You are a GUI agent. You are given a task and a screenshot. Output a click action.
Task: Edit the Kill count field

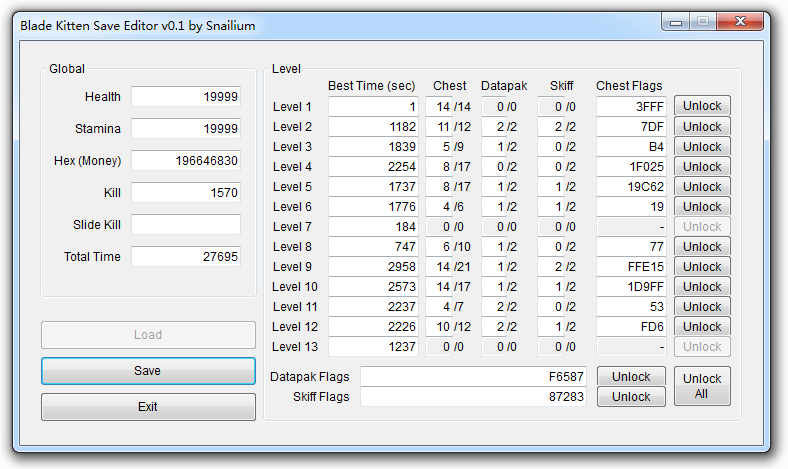[186, 193]
